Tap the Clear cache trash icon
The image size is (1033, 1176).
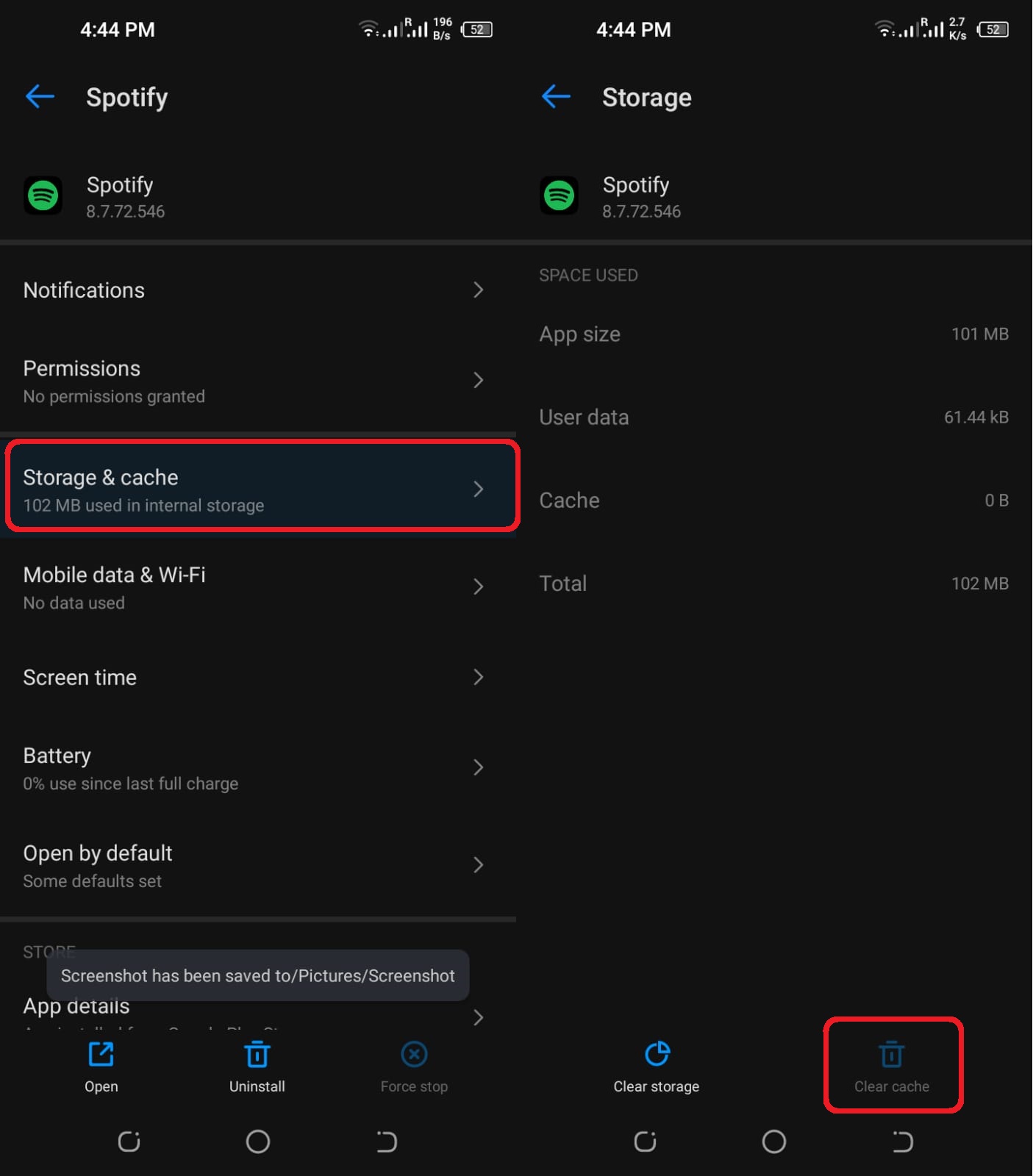[x=892, y=1054]
